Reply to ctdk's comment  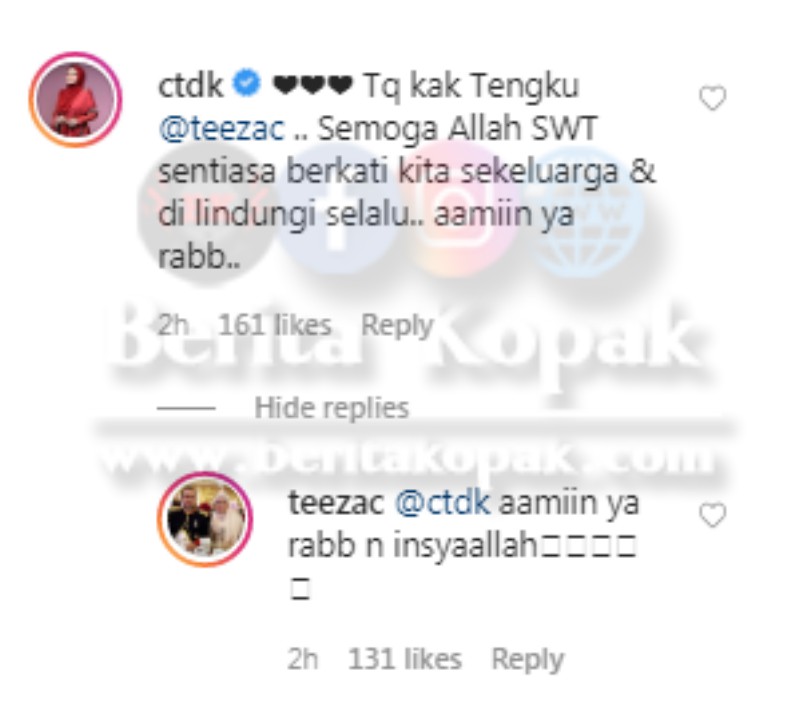(x=397, y=326)
